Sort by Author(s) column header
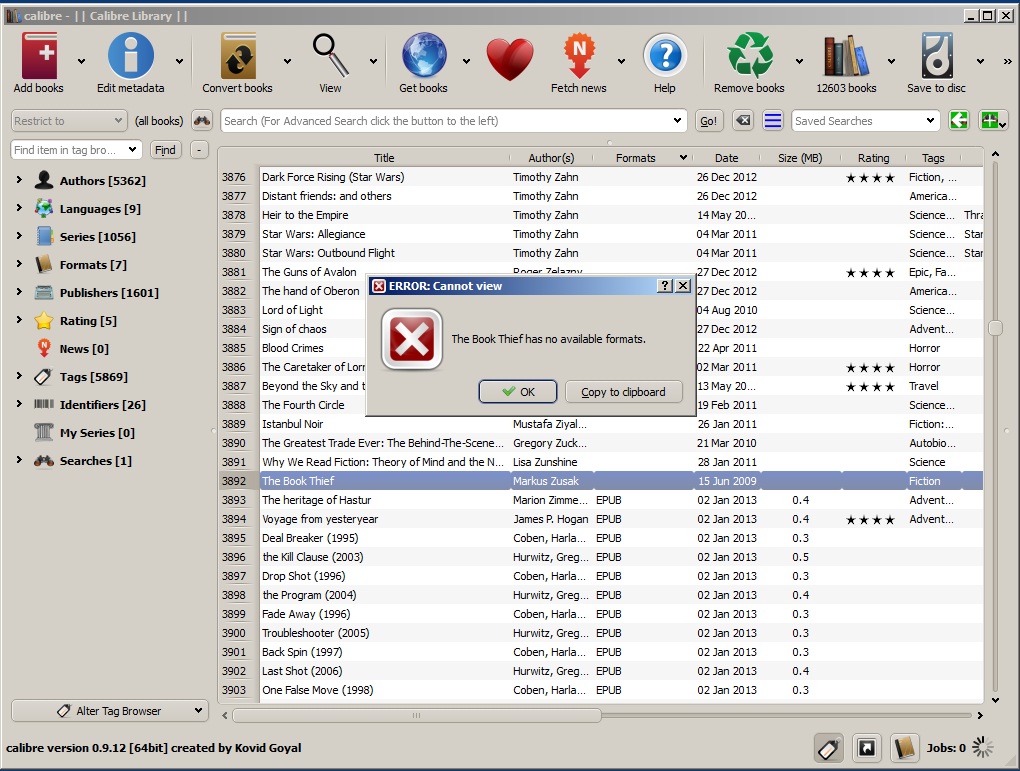This screenshot has height=771, width=1020. (551, 157)
